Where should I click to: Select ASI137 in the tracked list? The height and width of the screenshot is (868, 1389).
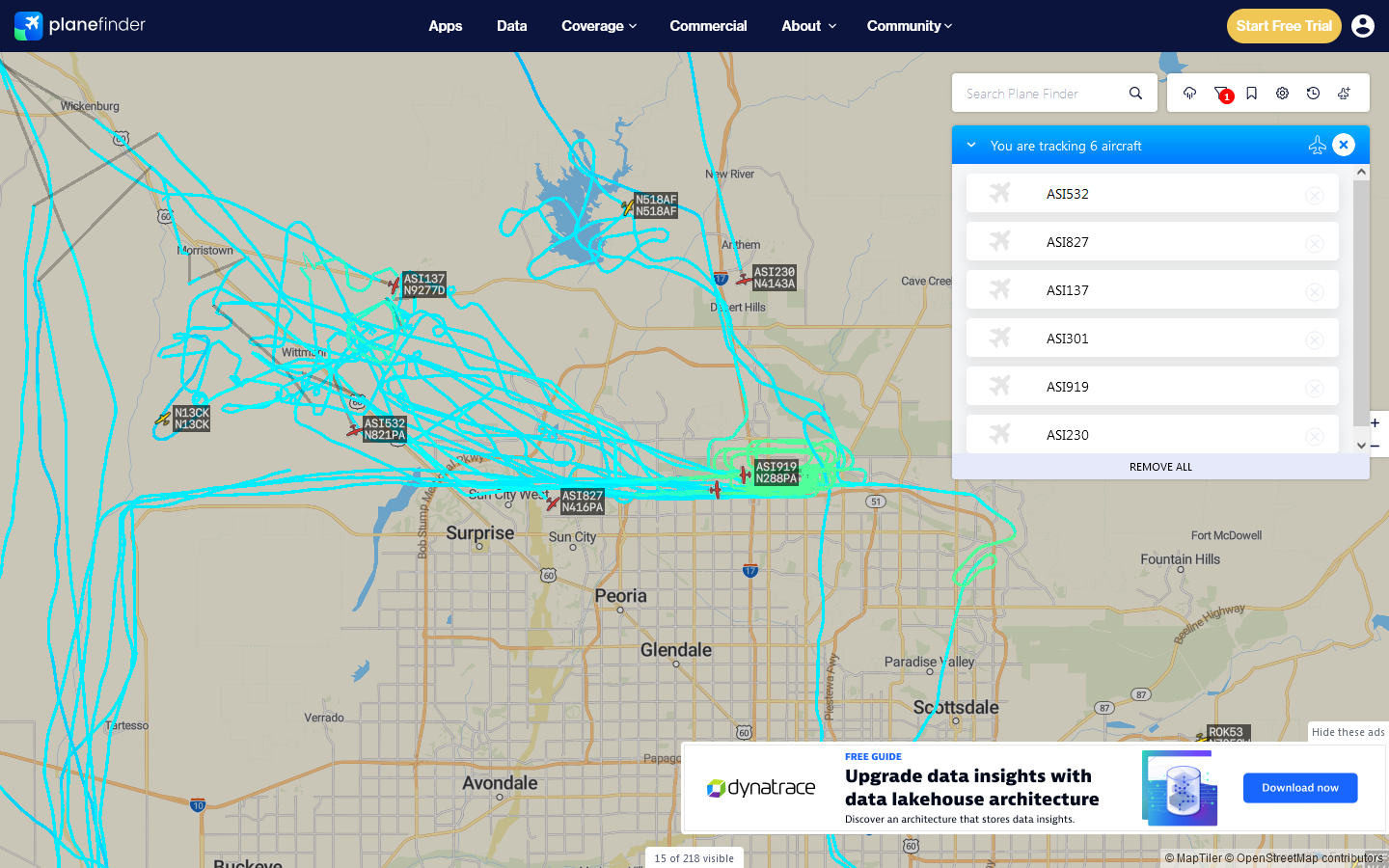[x=1153, y=289]
